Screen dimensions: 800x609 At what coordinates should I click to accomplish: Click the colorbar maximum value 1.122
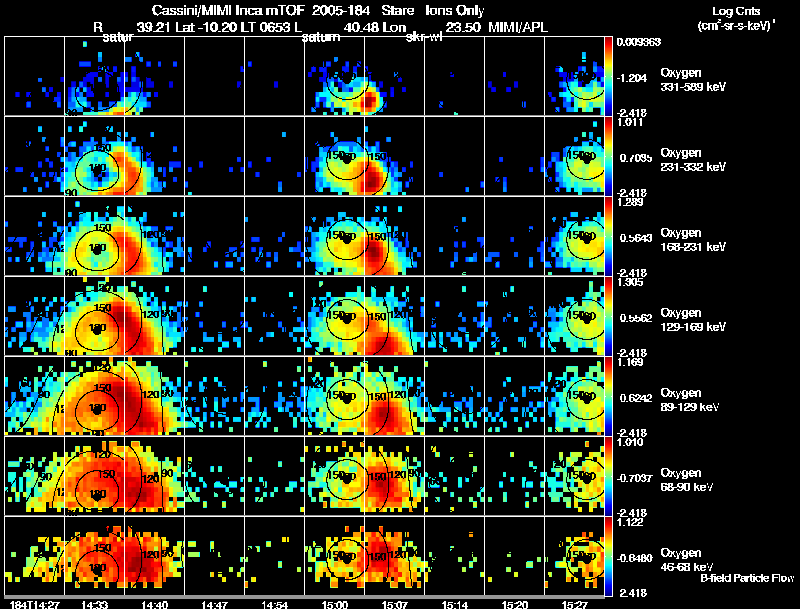(x=630, y=522)
